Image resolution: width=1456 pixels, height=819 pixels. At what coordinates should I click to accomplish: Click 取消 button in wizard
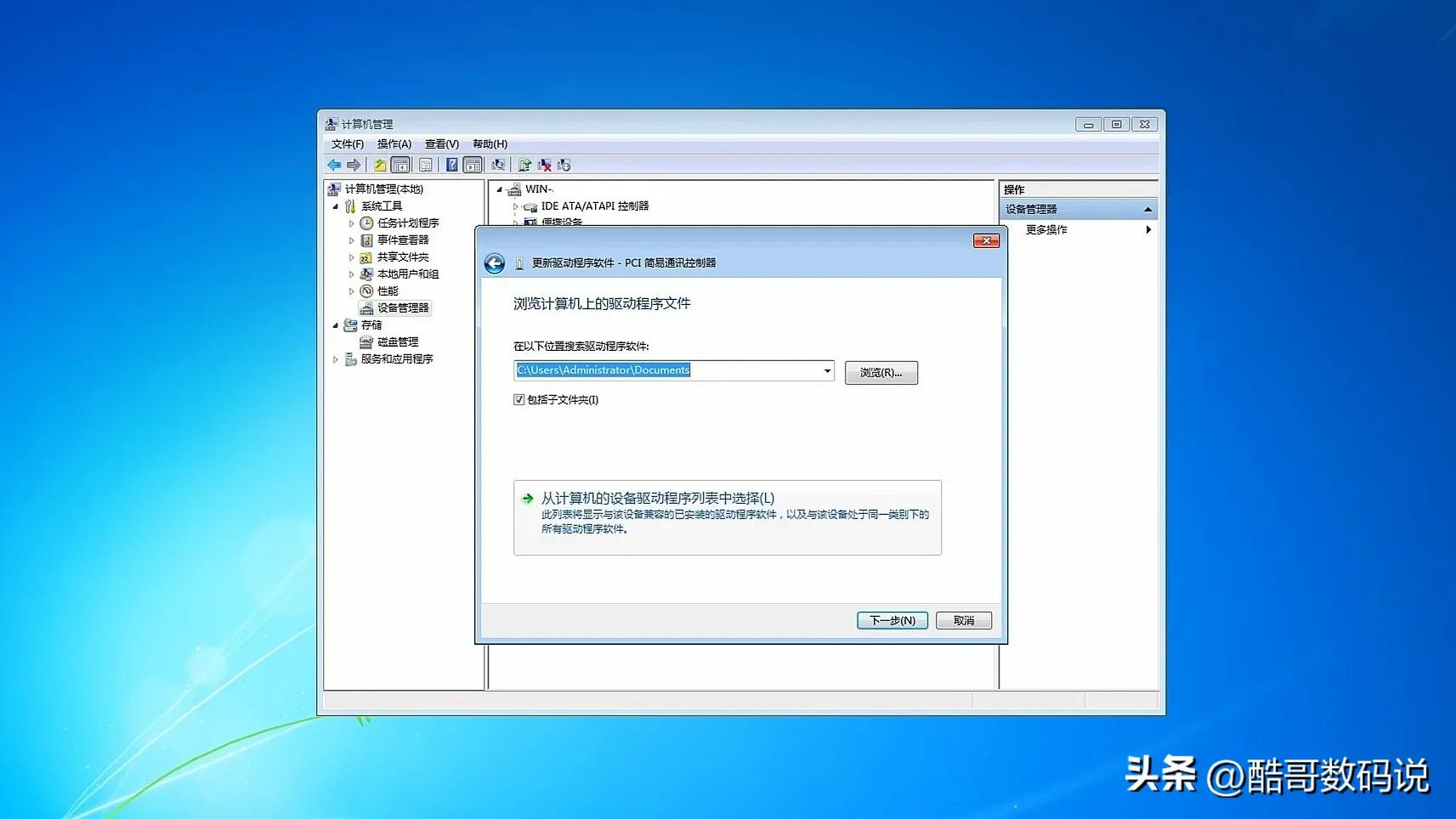click(964, 620)
